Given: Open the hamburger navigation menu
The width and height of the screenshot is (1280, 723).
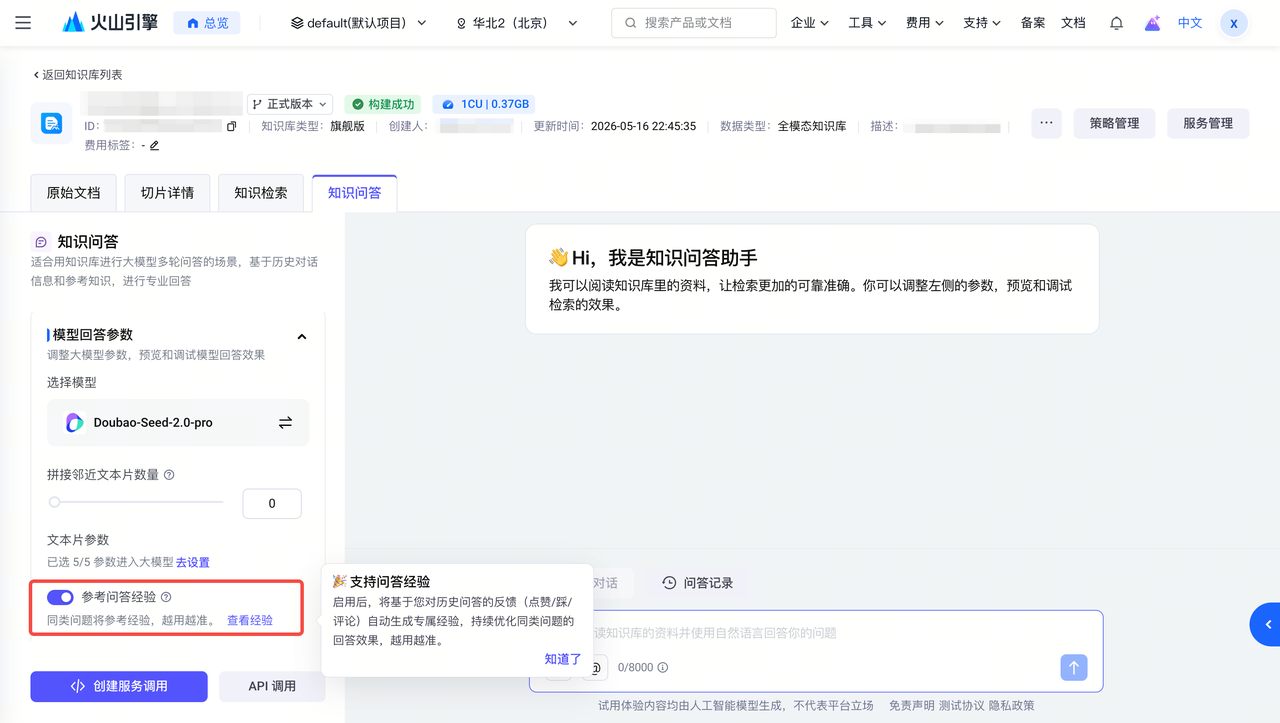Looking at the screenshot, I should pyautogui.click(x=23, y=23).
